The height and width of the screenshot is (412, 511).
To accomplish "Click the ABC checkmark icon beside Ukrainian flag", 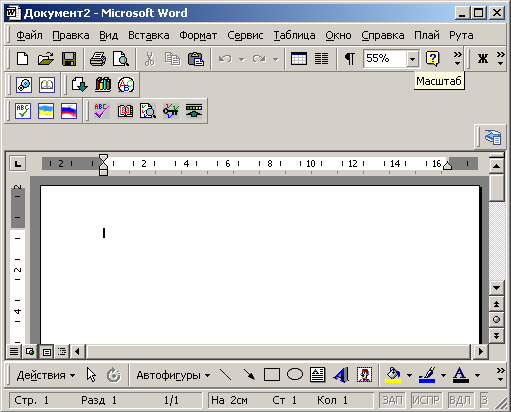I will pos(23,111).
